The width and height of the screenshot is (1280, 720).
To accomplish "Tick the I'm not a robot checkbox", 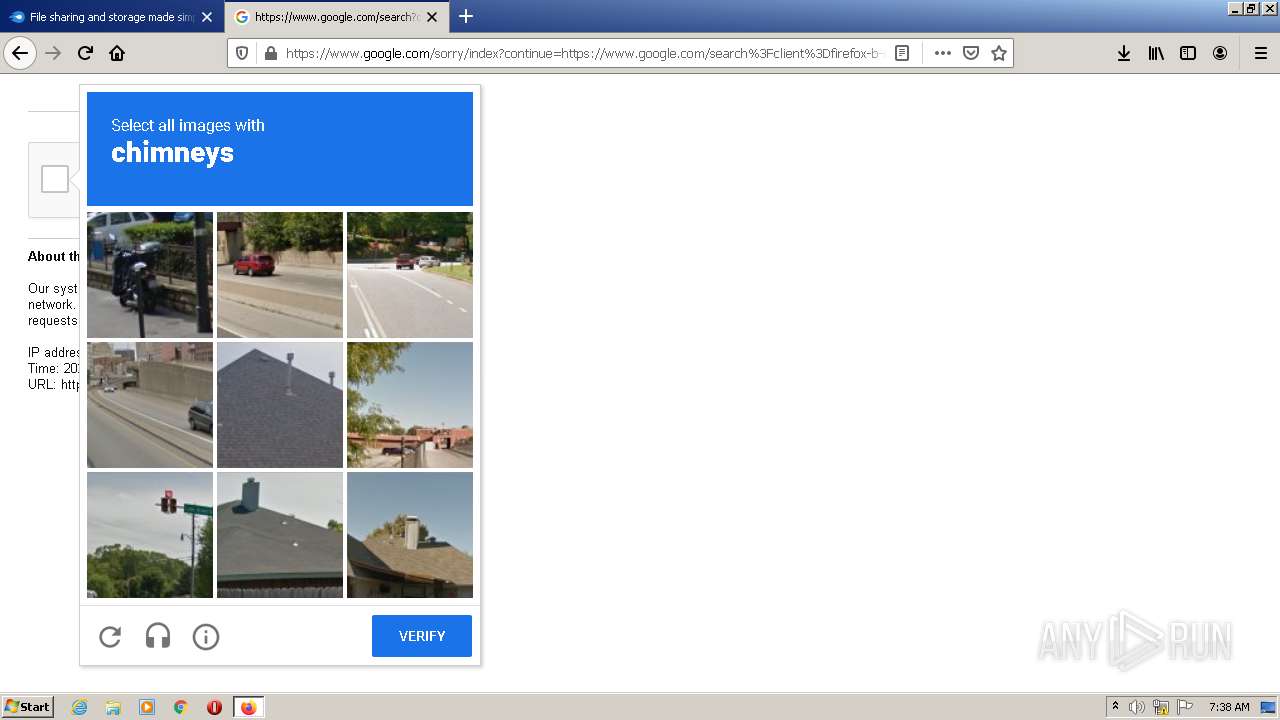I will (55, 179).
